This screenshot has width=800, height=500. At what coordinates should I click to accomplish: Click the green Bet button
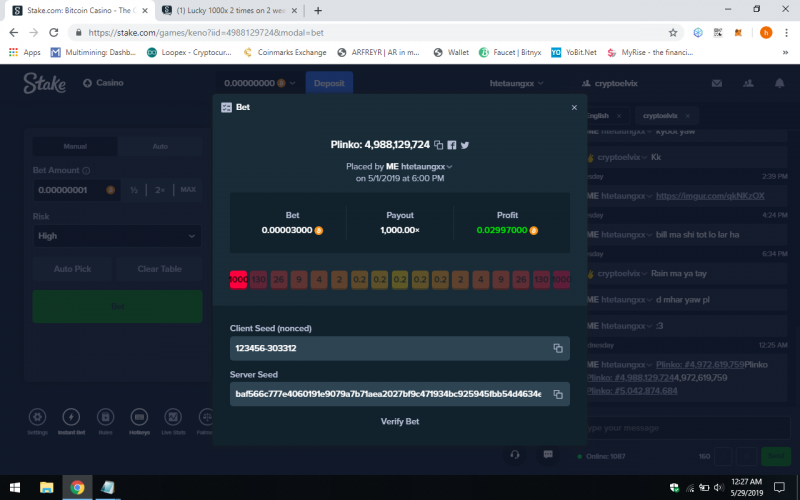[x=117, y=306]
